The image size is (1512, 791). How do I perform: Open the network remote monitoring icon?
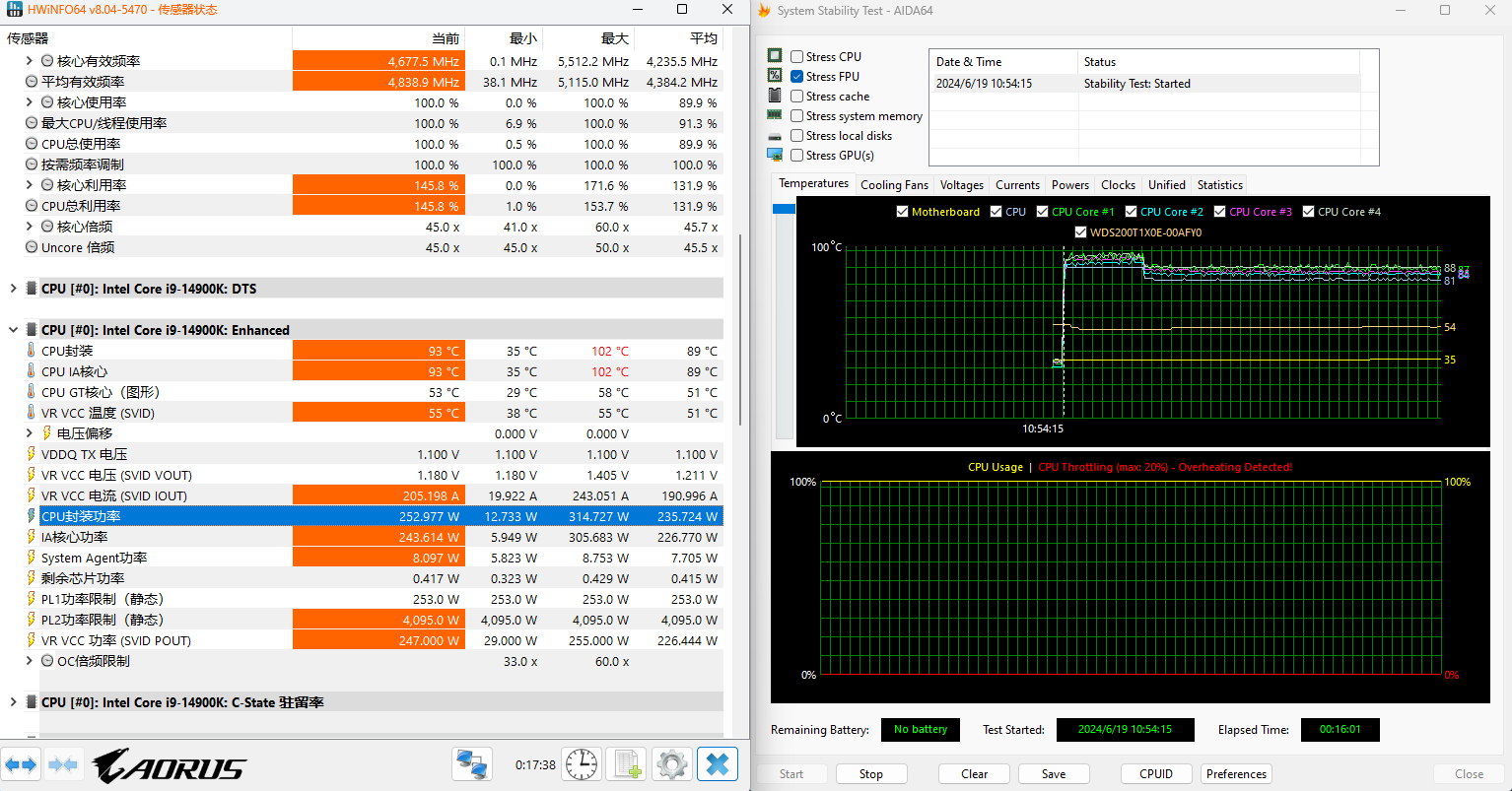coord(472,764)
